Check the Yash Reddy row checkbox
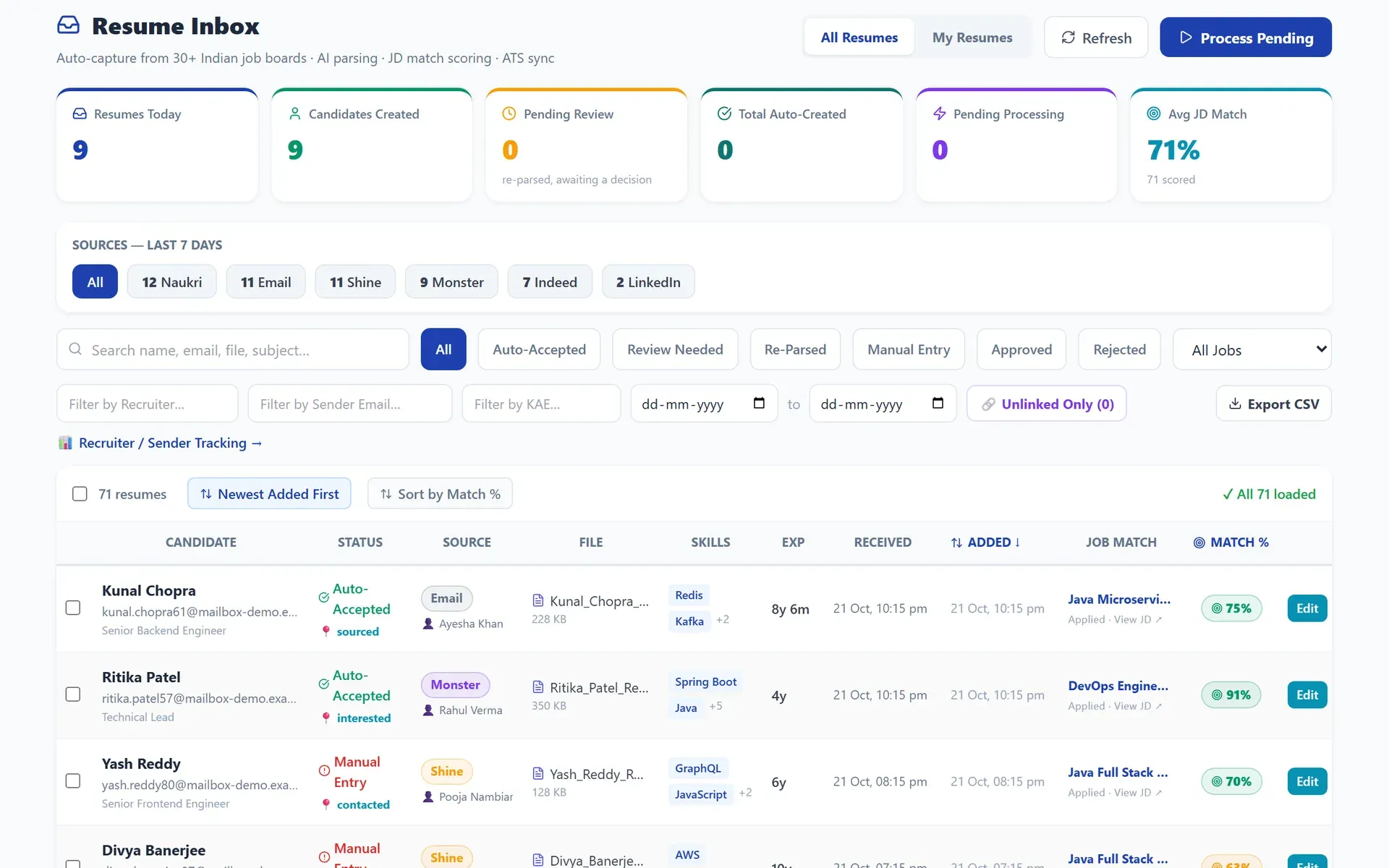 (73, 781)
